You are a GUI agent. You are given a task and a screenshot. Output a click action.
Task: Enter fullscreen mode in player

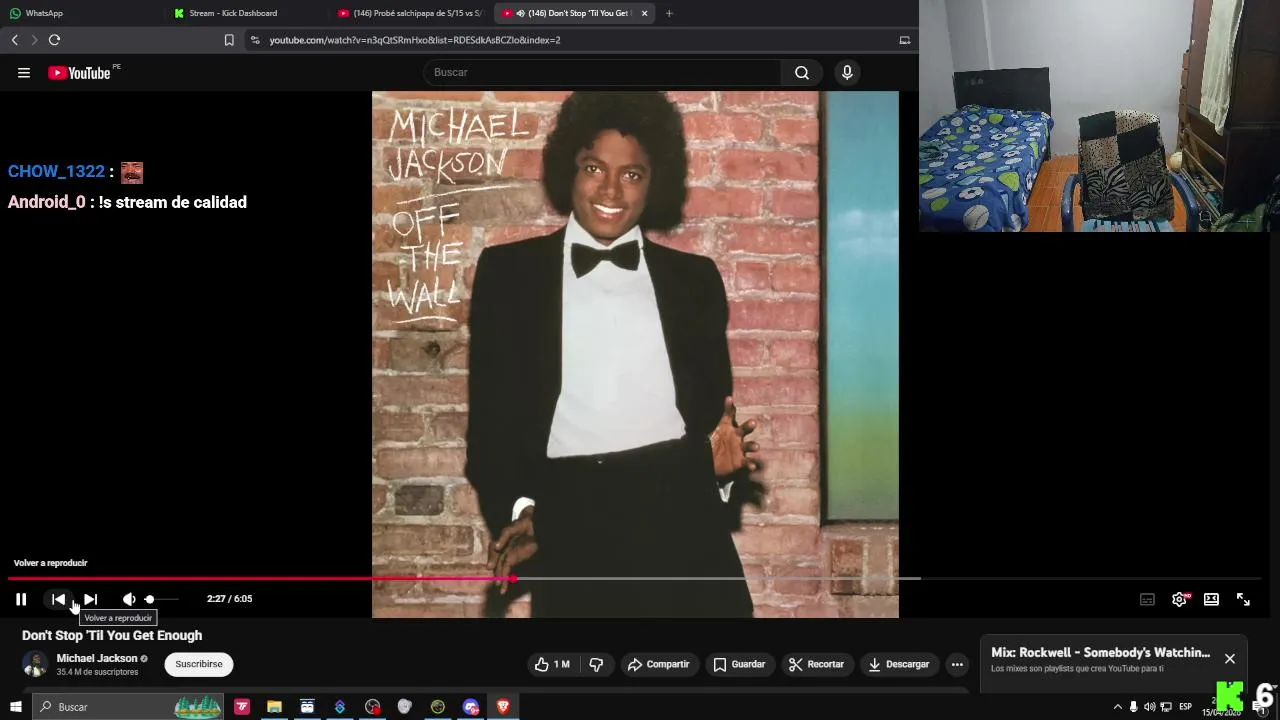click(1243, 599)
